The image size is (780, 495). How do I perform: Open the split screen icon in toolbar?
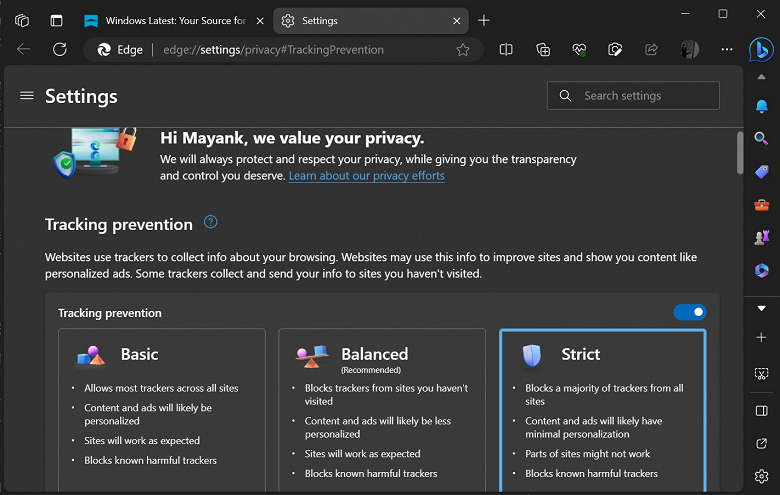pyautogui.click(x=506, y=50)
